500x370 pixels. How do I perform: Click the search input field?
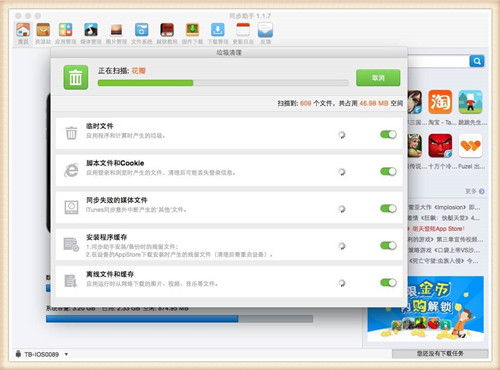438,61
